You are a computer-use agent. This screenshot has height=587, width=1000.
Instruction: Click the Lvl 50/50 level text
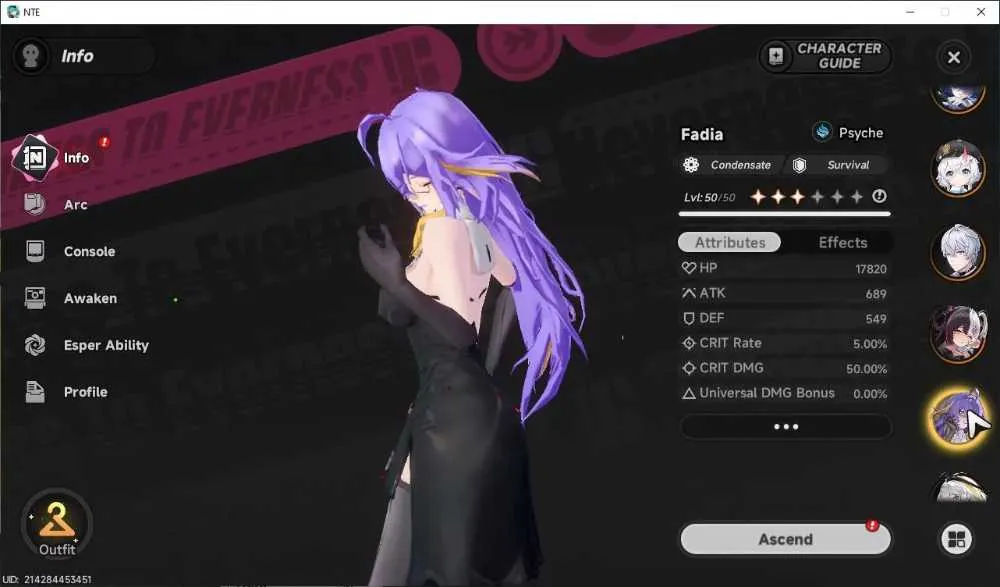(x=709, y=198)
